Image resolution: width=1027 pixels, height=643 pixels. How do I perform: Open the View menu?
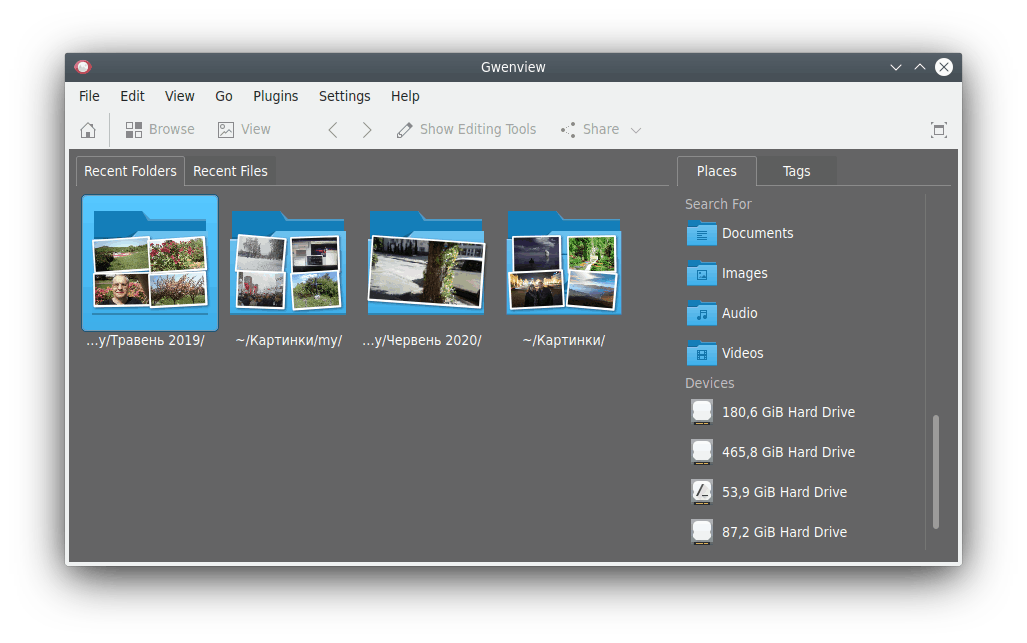(179, 96)
